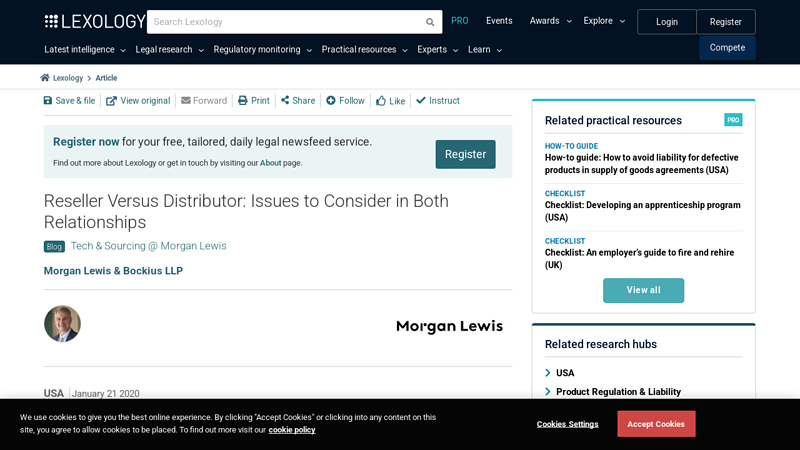The image size is (800, 450).
Task: Click the Share icon
Action: click(x=285, y=101)
